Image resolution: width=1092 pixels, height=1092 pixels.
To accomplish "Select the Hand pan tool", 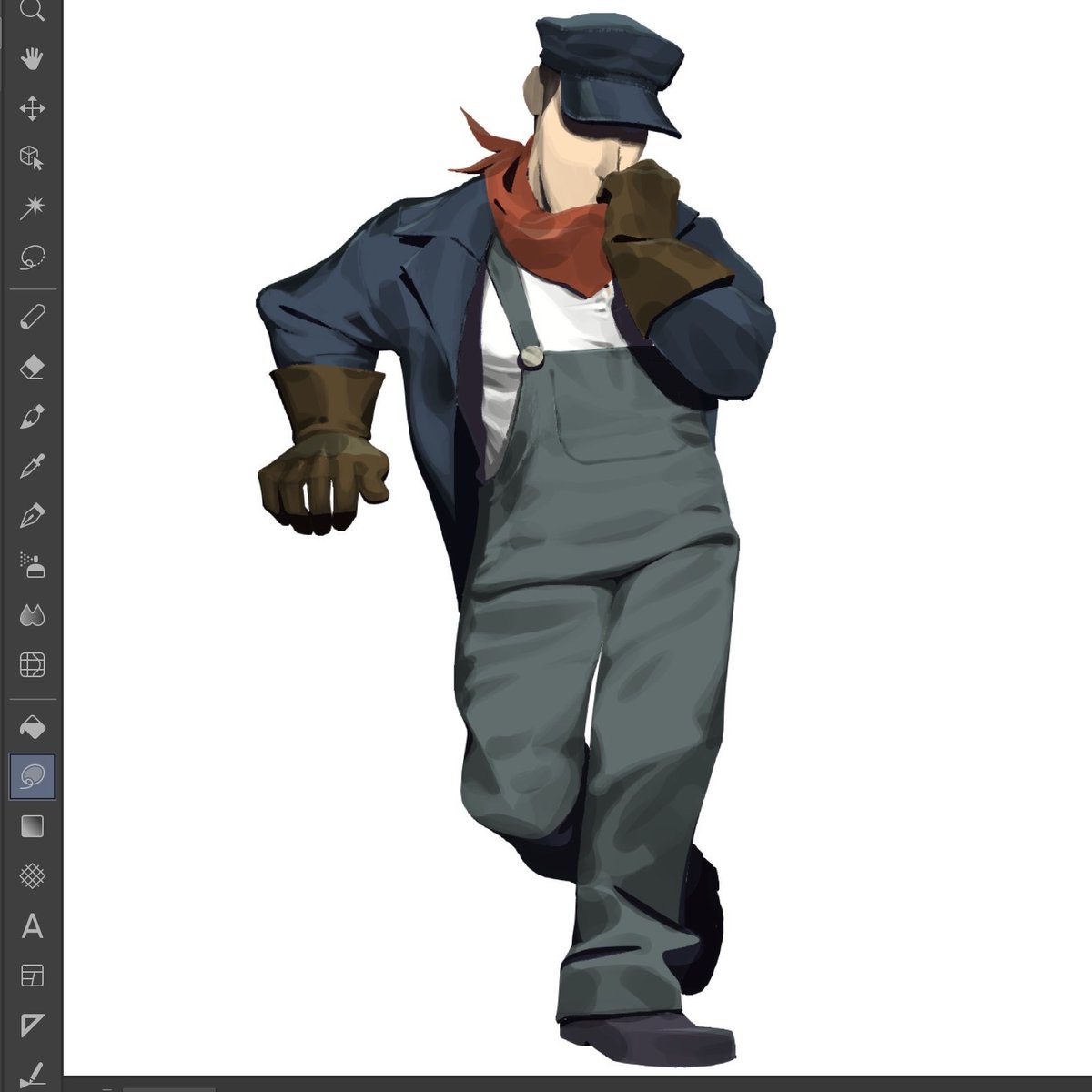I will coord(32,60).
